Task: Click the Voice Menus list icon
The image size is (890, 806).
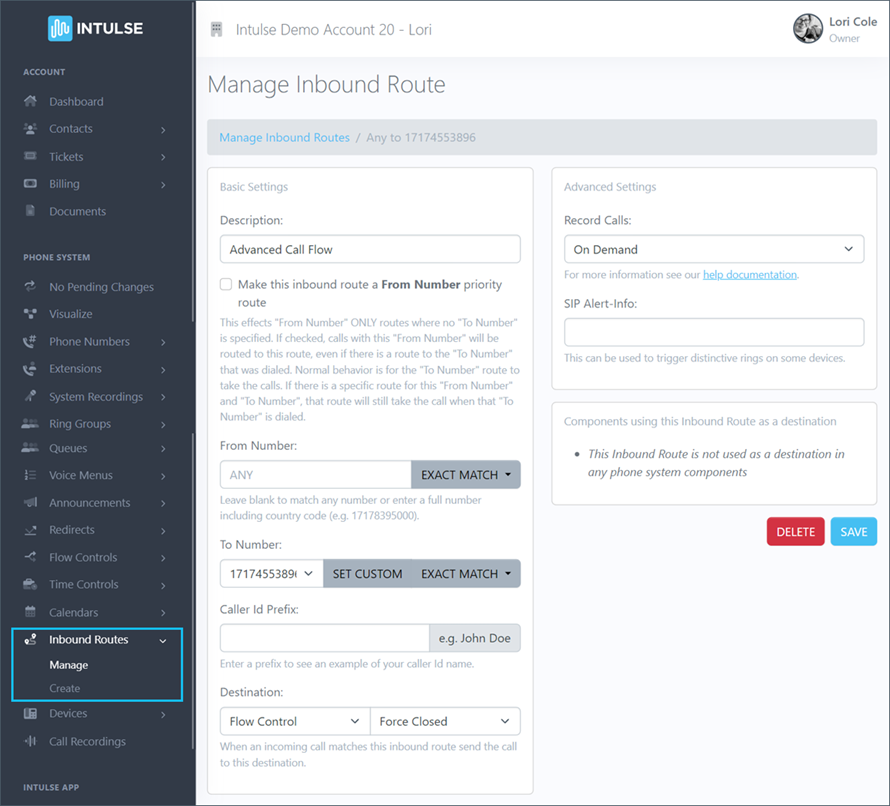Action: (x=31, y=475)
